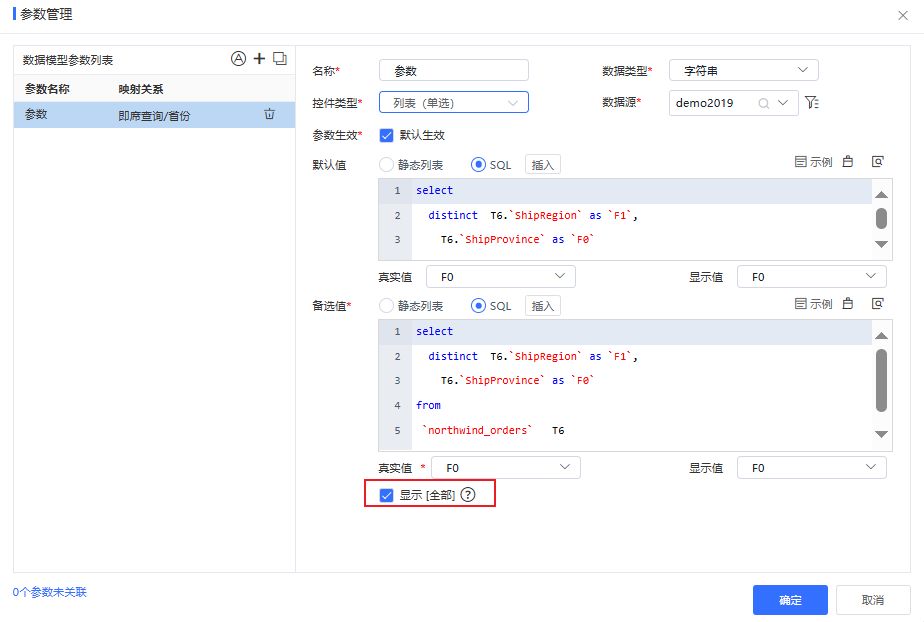This screenshot has width=924, height=622.
Task: Open the 显示值 F0 dropdown for 备选值
Action: point(811,467)
